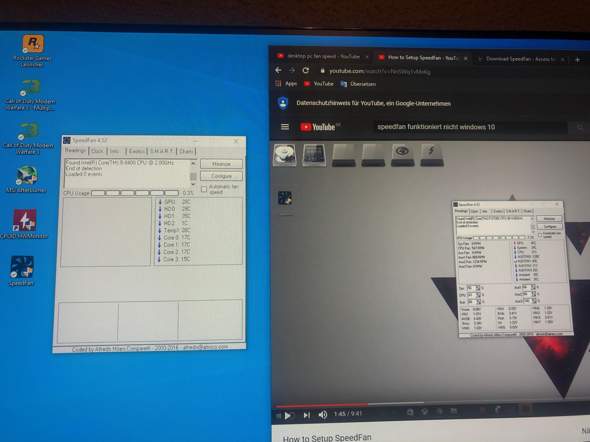Viewport: 590px width, 442px height.
Task: Select the 'How to Setup Speedfan' browser tab
Action: 422,58
